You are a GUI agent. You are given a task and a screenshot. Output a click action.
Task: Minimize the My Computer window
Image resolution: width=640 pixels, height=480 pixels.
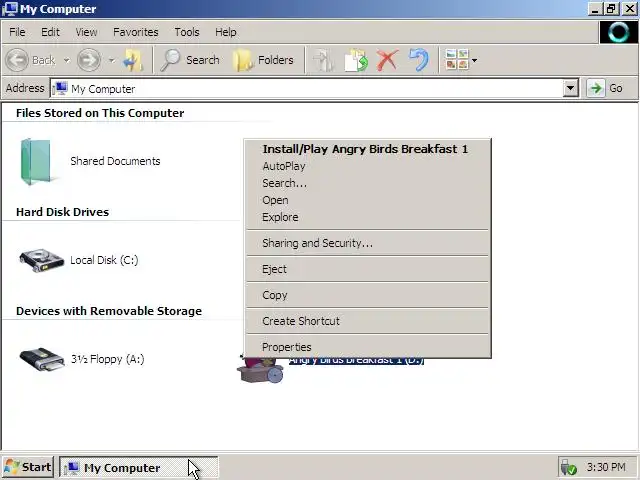596,9
